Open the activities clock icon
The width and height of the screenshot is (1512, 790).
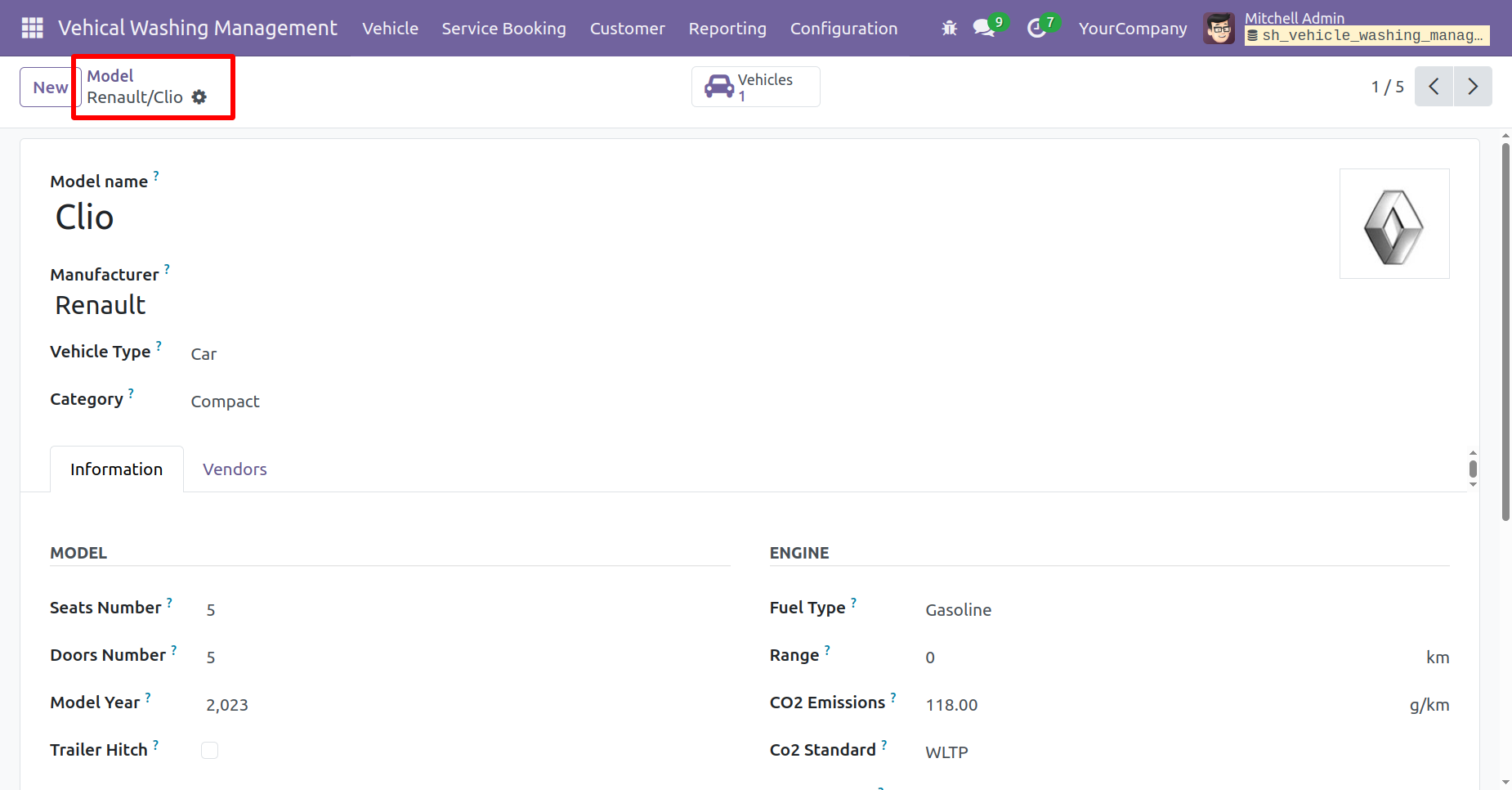(1036, 29)
